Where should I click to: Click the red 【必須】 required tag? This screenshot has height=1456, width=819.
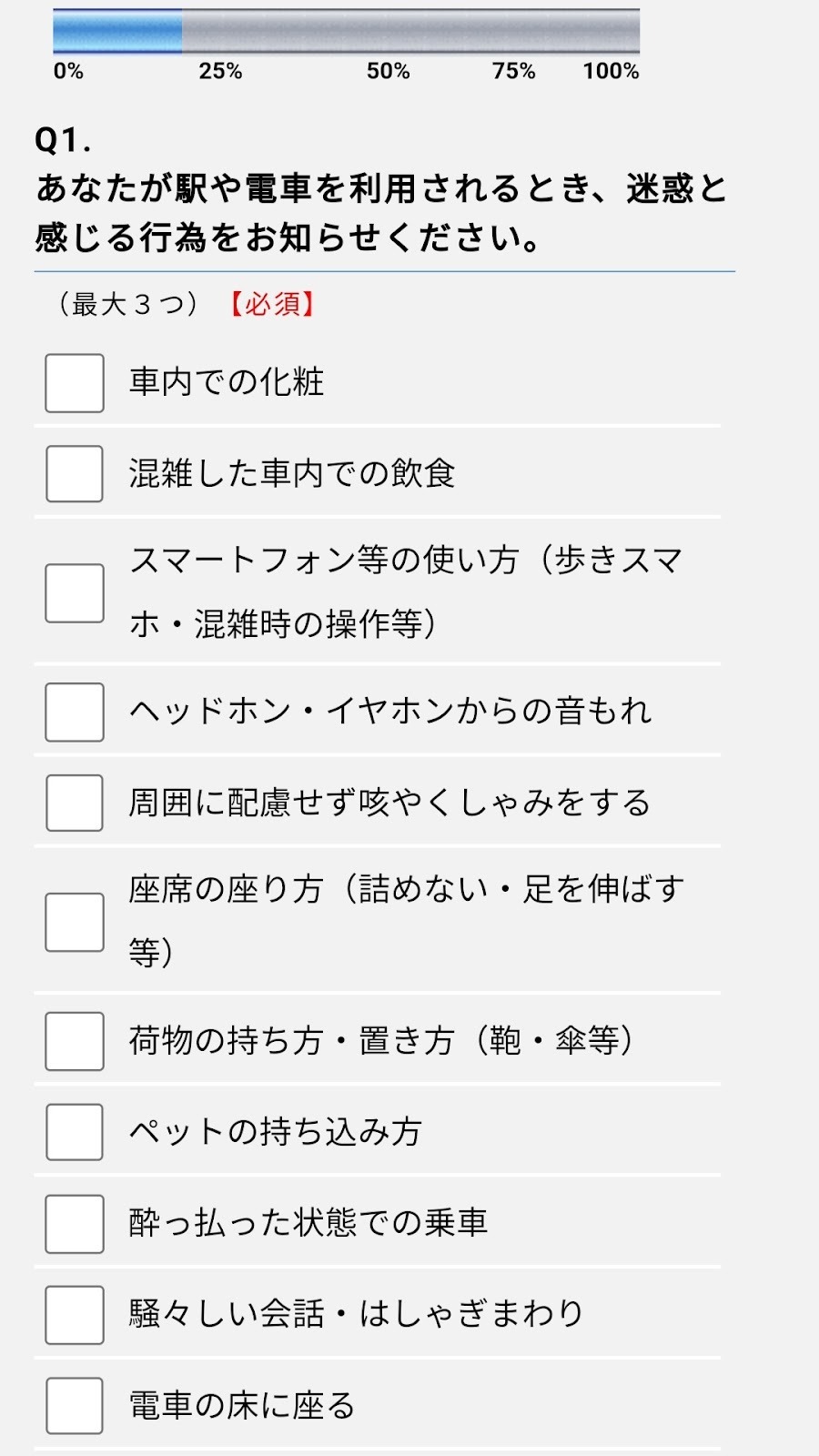point(272,304)
